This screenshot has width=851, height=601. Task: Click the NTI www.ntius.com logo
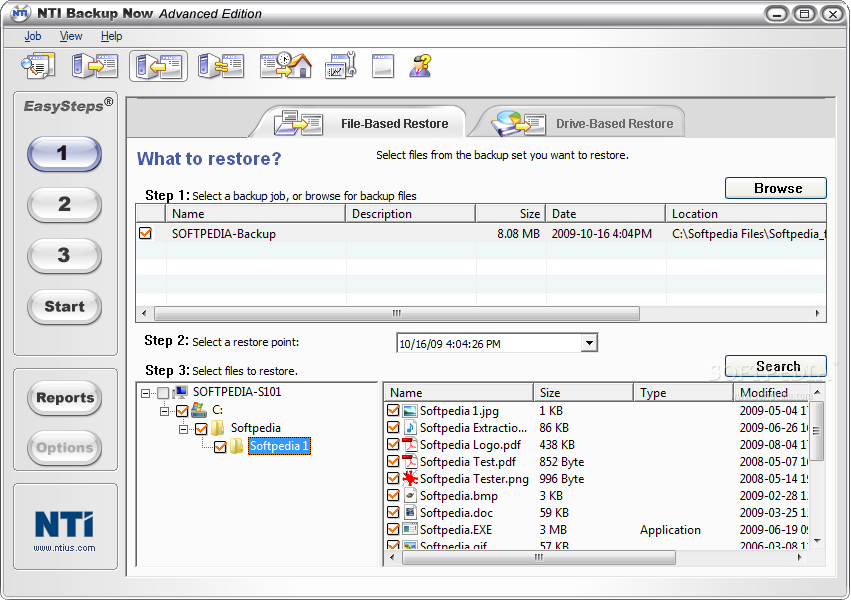pos(65,530)
